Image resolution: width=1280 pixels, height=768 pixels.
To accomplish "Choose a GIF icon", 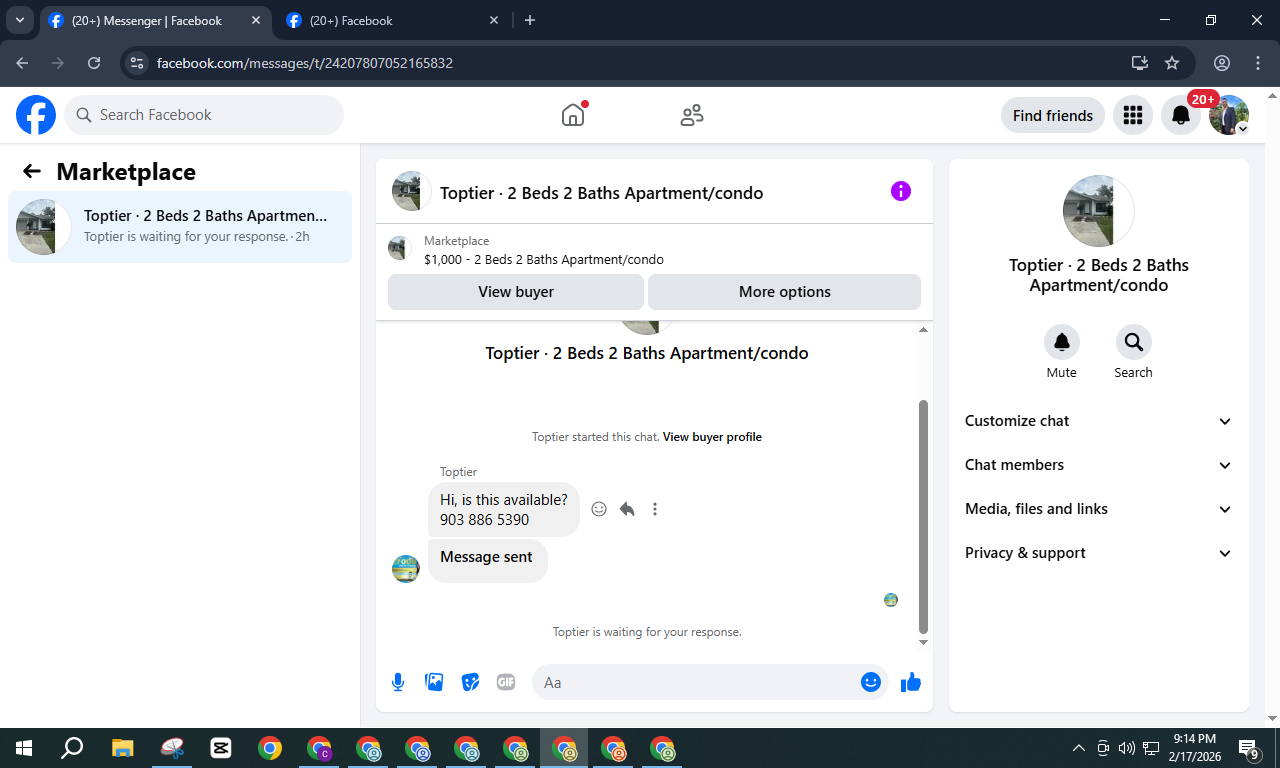I will coord(506,682).
